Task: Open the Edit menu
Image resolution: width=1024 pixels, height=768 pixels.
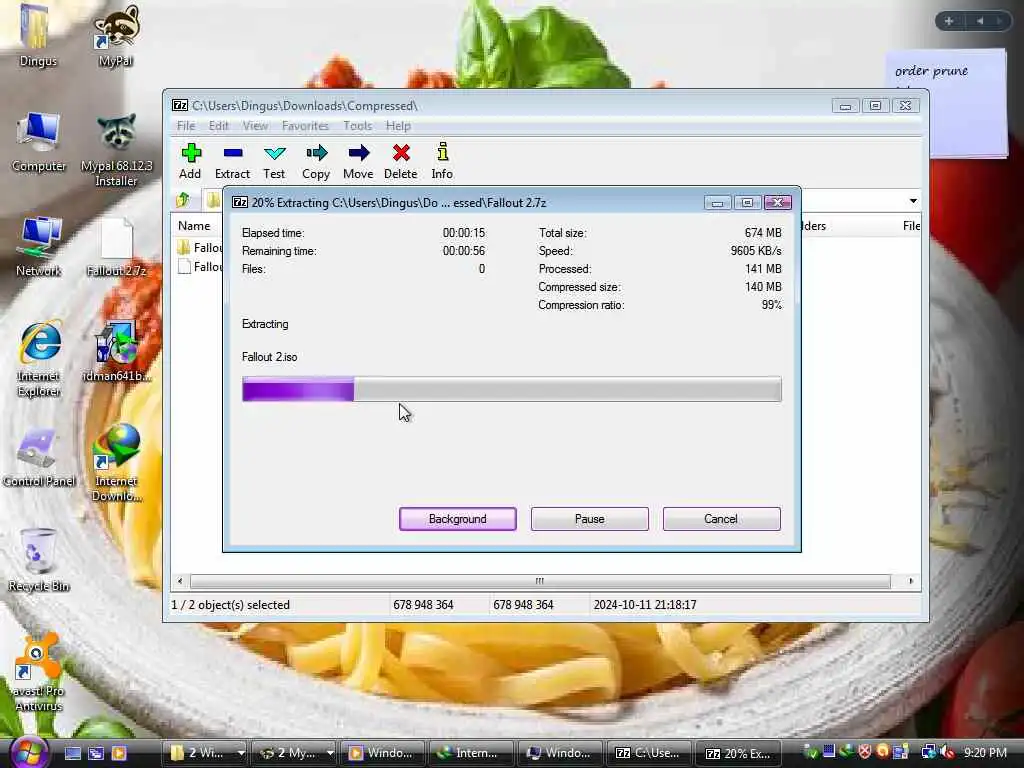Action: [219, 126]
